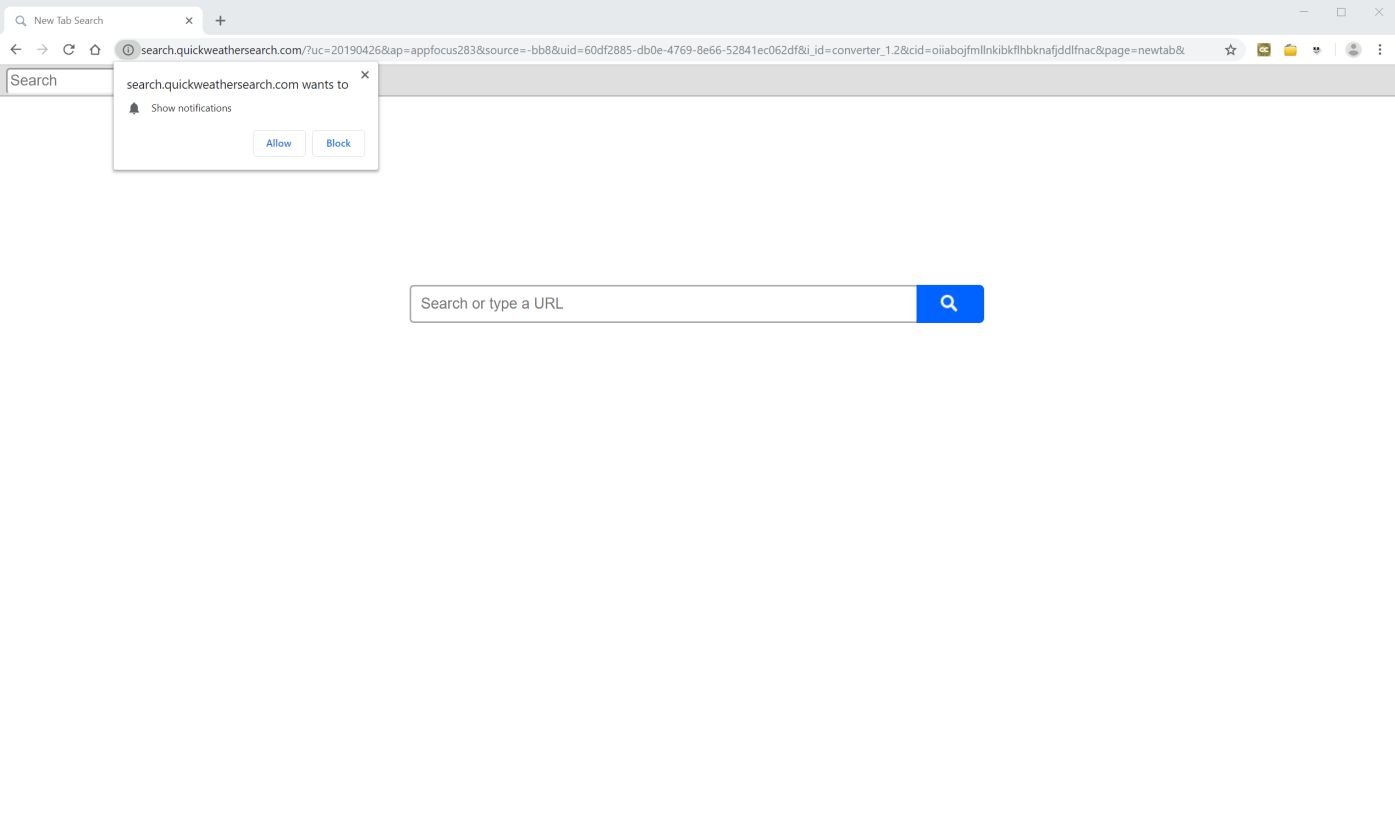
Task: Click the notification bell icon in the popup
Action: (x=134, y=108)
